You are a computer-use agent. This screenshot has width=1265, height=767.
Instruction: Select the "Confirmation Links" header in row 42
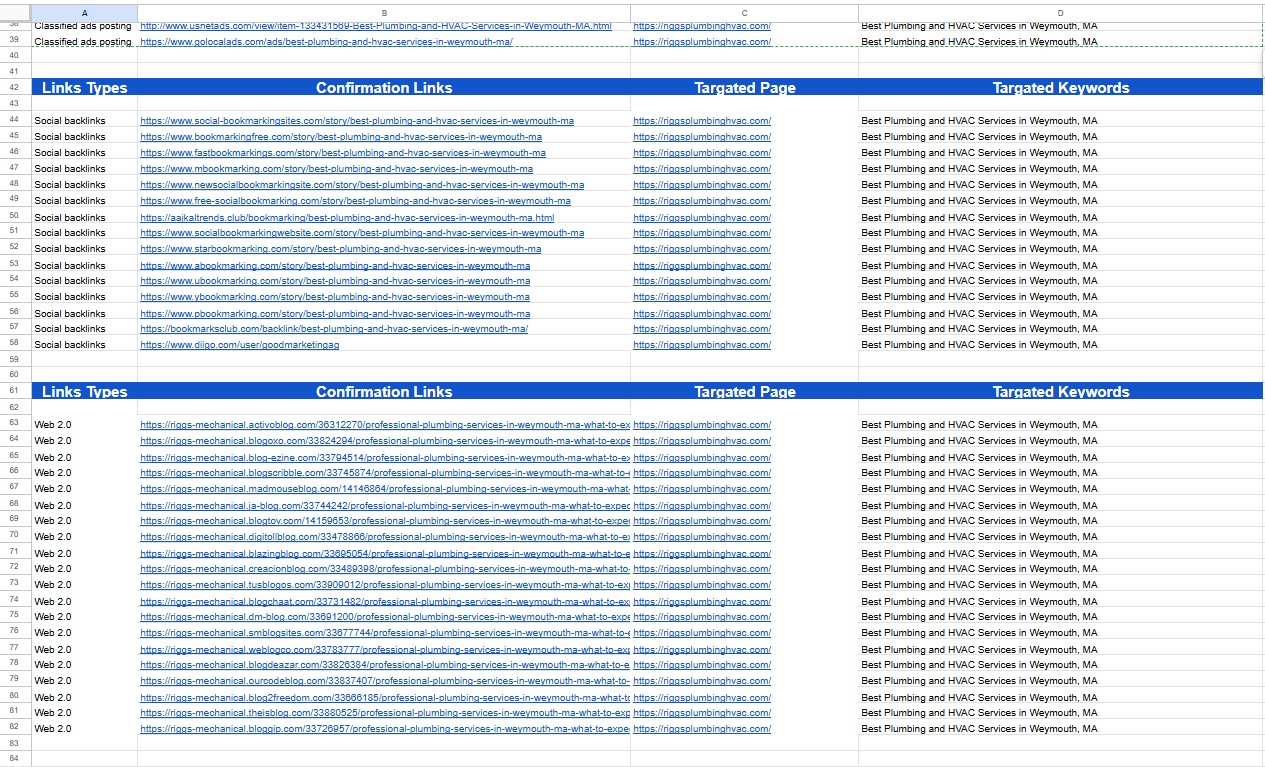[x=384, y=88]
